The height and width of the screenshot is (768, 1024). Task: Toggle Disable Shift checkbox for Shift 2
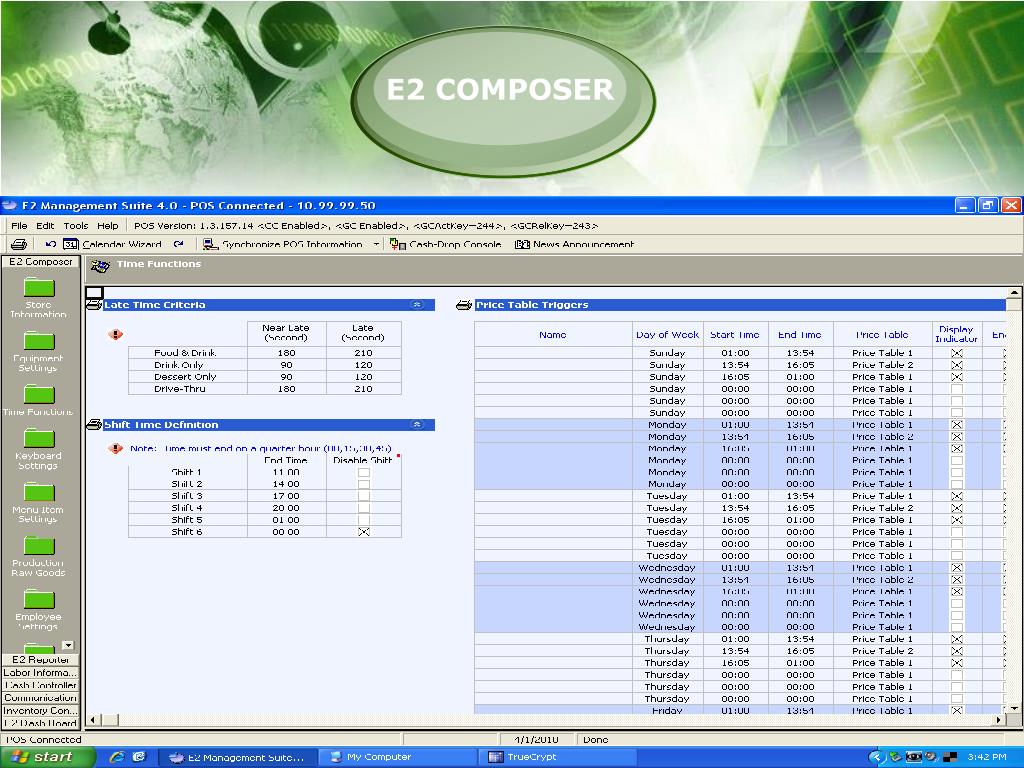pos(364,484)
